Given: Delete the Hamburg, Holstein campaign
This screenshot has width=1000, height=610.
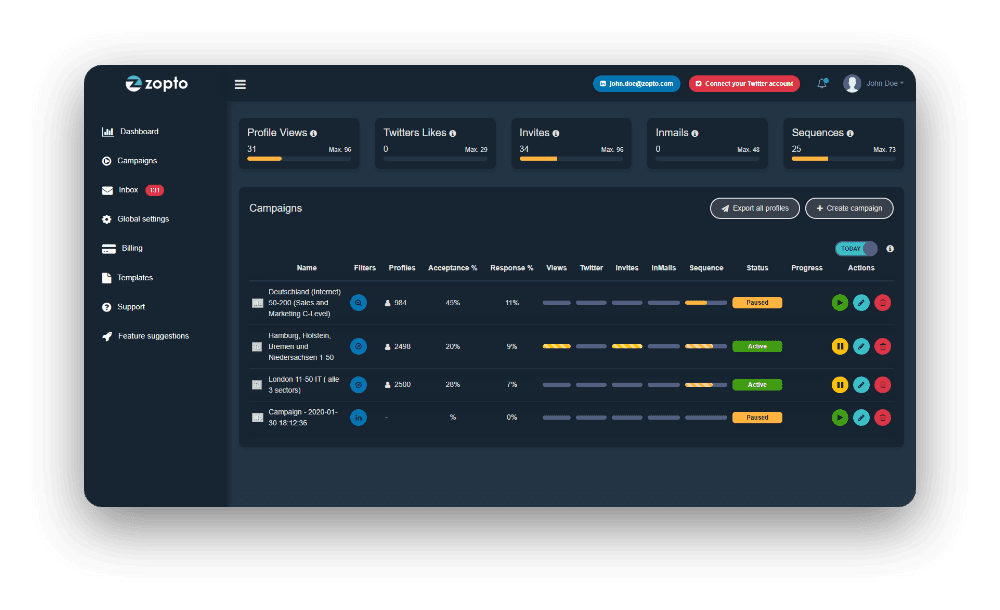Looking at the screenshot, I should (882, 346).
